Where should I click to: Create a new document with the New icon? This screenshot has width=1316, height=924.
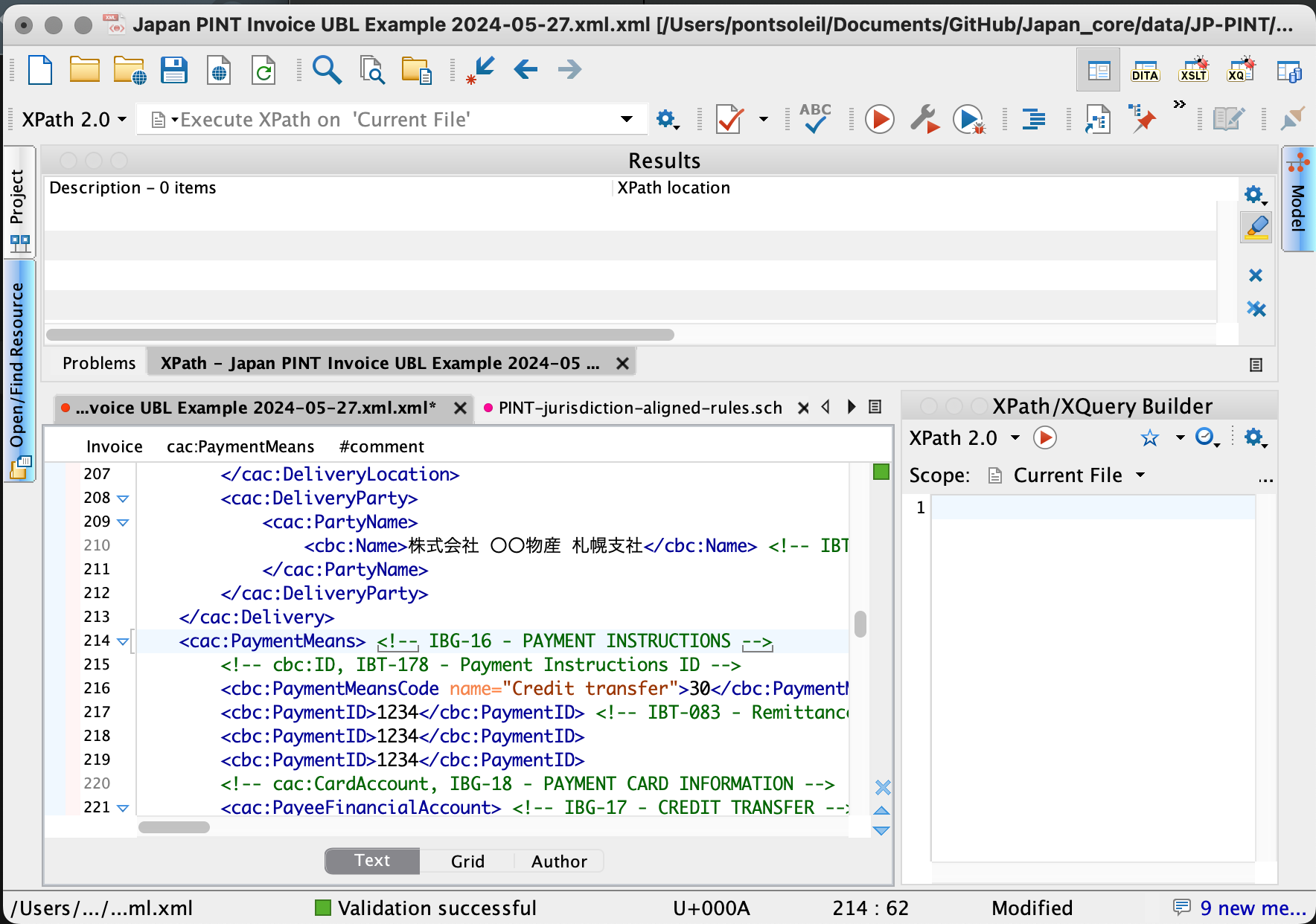(x=40, y=71)
